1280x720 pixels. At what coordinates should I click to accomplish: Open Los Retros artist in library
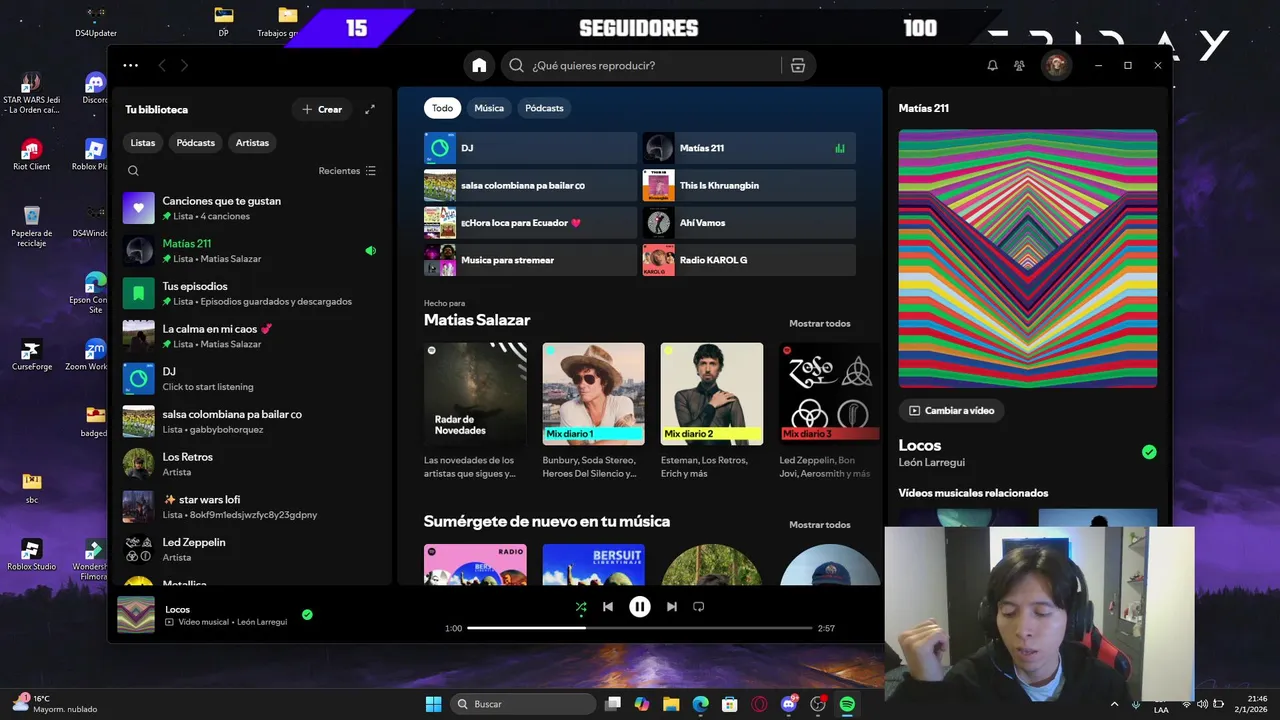point(250,464)
